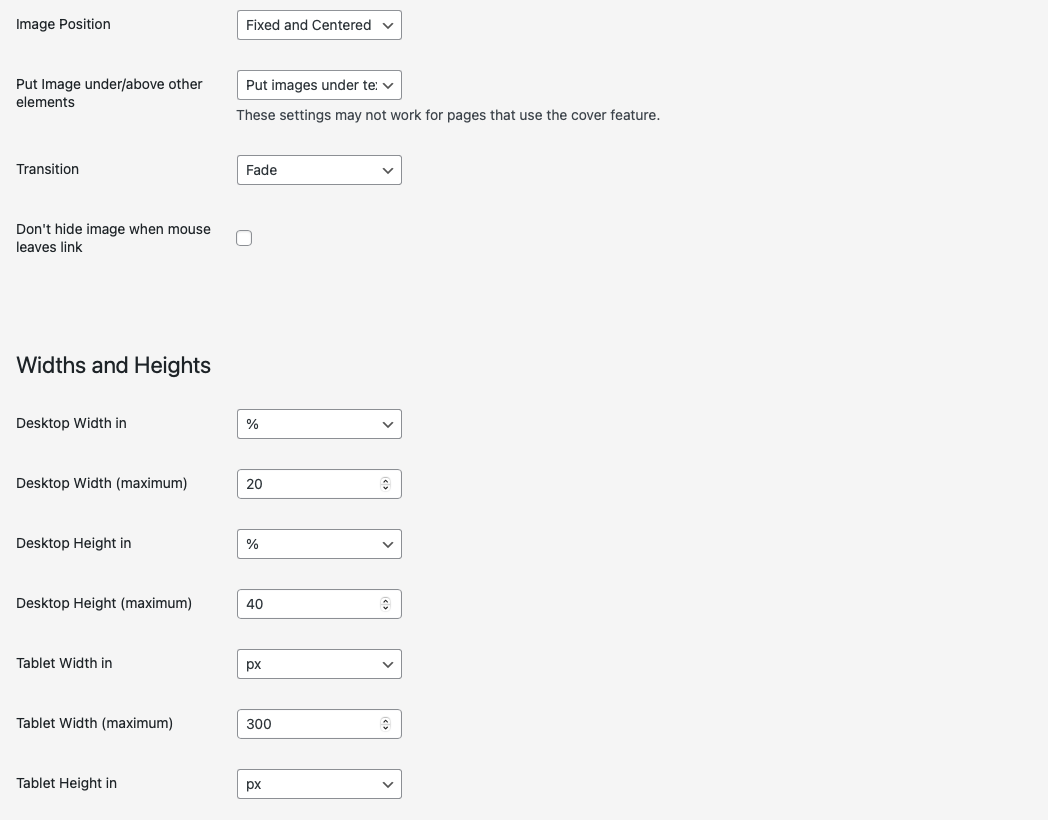Open the Desktop Width in unit dropdown
This screenshot has height=820, width=1048.
tap(318, 424)
